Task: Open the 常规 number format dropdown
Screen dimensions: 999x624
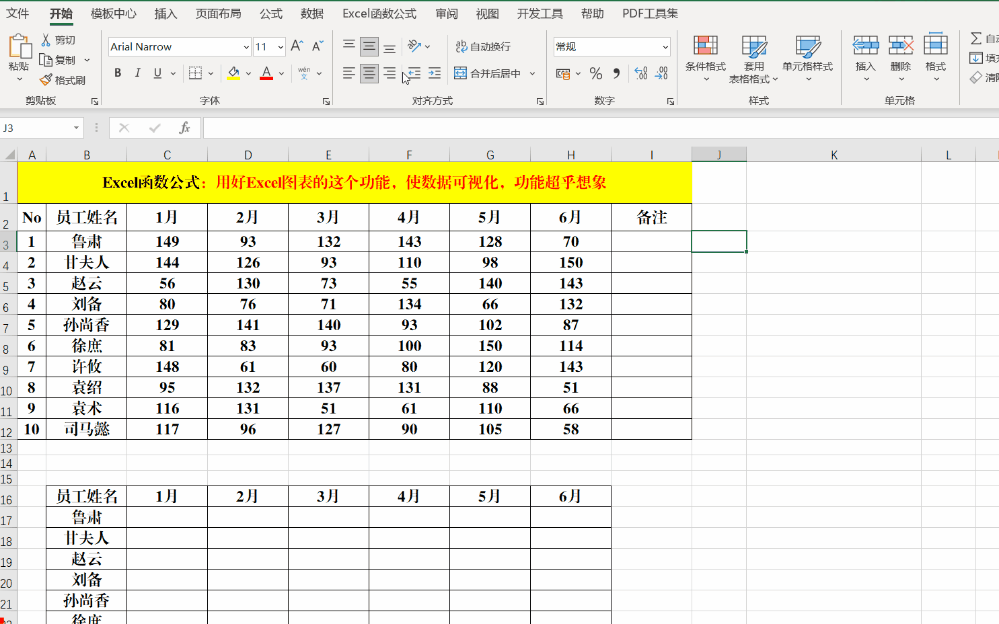Action: pyautogui.click(x=665, y=47)
